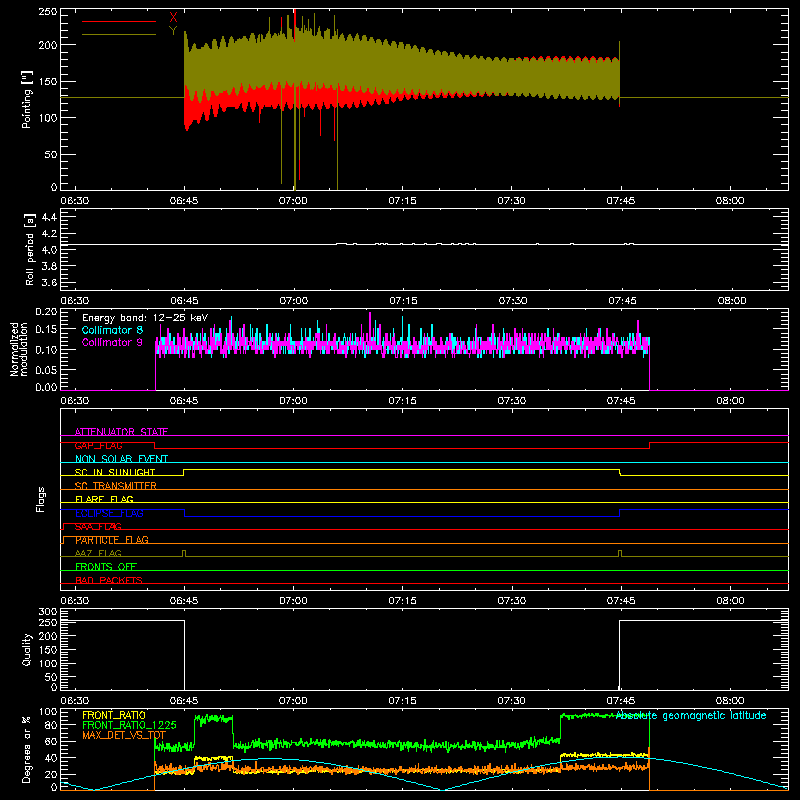Image resolution: width=800 pixels, height=800 pixels.
Task: Click the PARTICLE_FLAG label
Action: tap(112, 540)
